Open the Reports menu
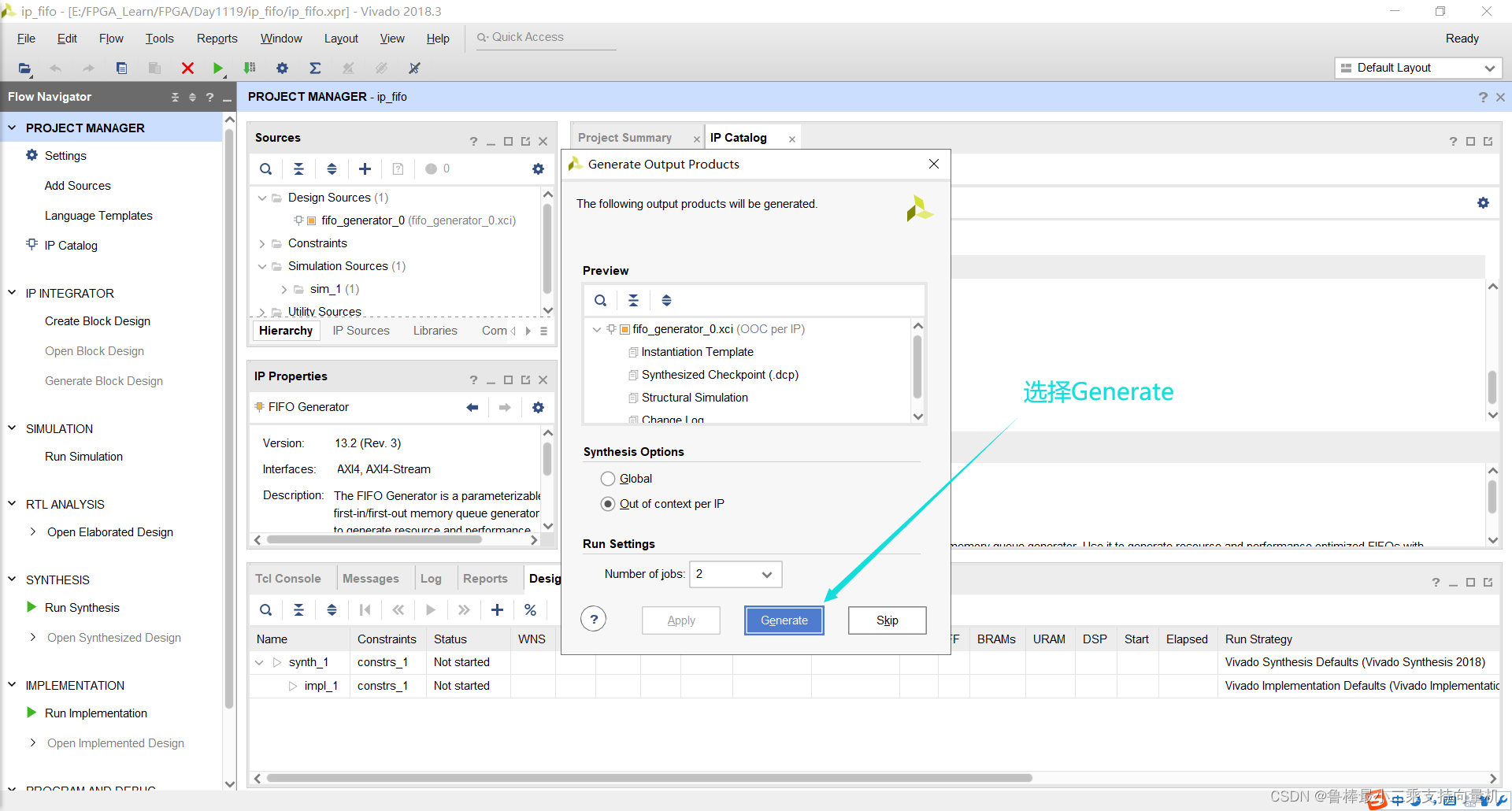Screen dimensions: 1512x811 click(217, 39)
